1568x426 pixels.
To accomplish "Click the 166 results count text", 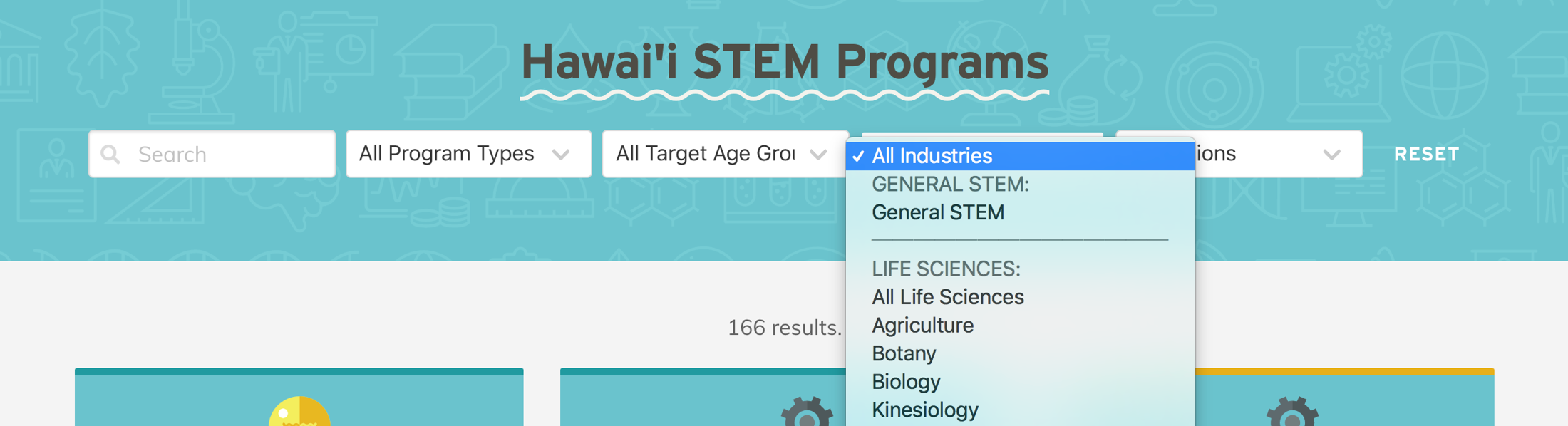I will pyautogui.click(x=784, y=328).
